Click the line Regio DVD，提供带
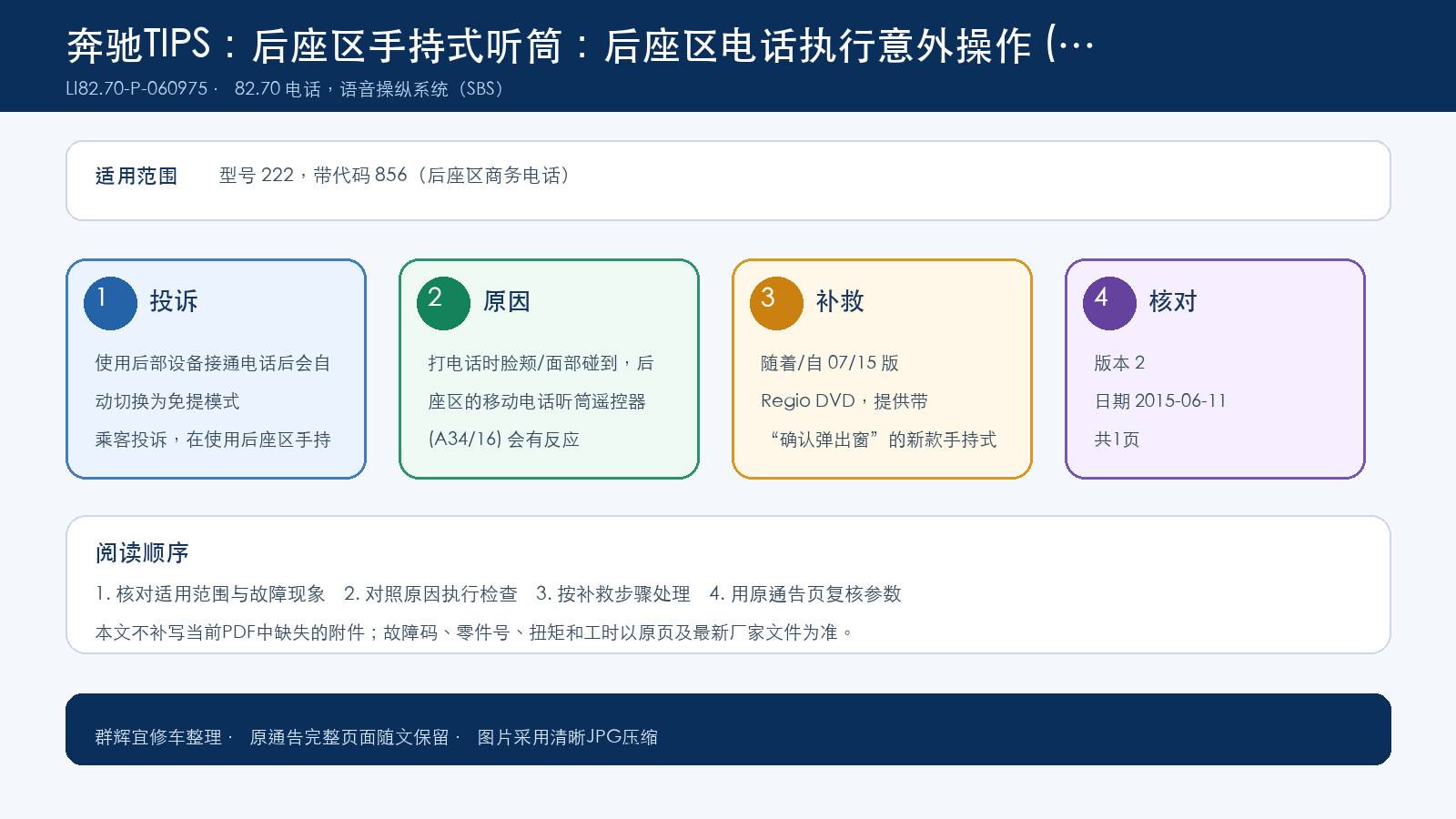Image resolution: width=1456 pixels, height=819 pixels. (x=844, y=401)
